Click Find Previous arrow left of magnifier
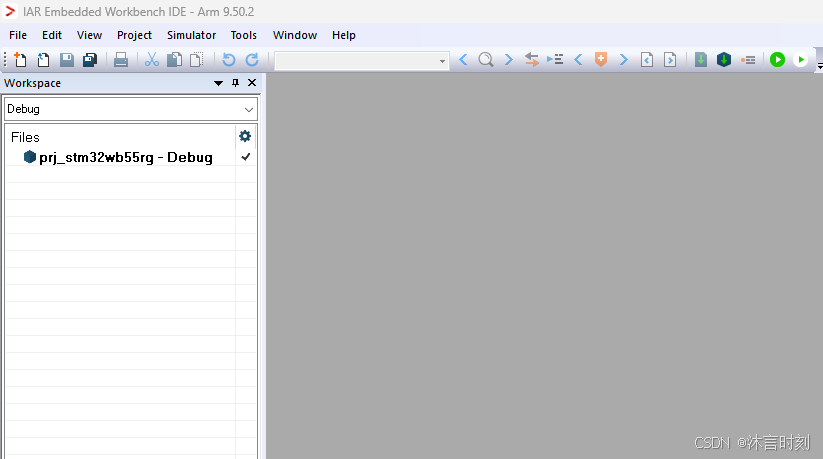The width and height of the screenshot is (823, 459). pyautogui.click(x=463, y=60)
